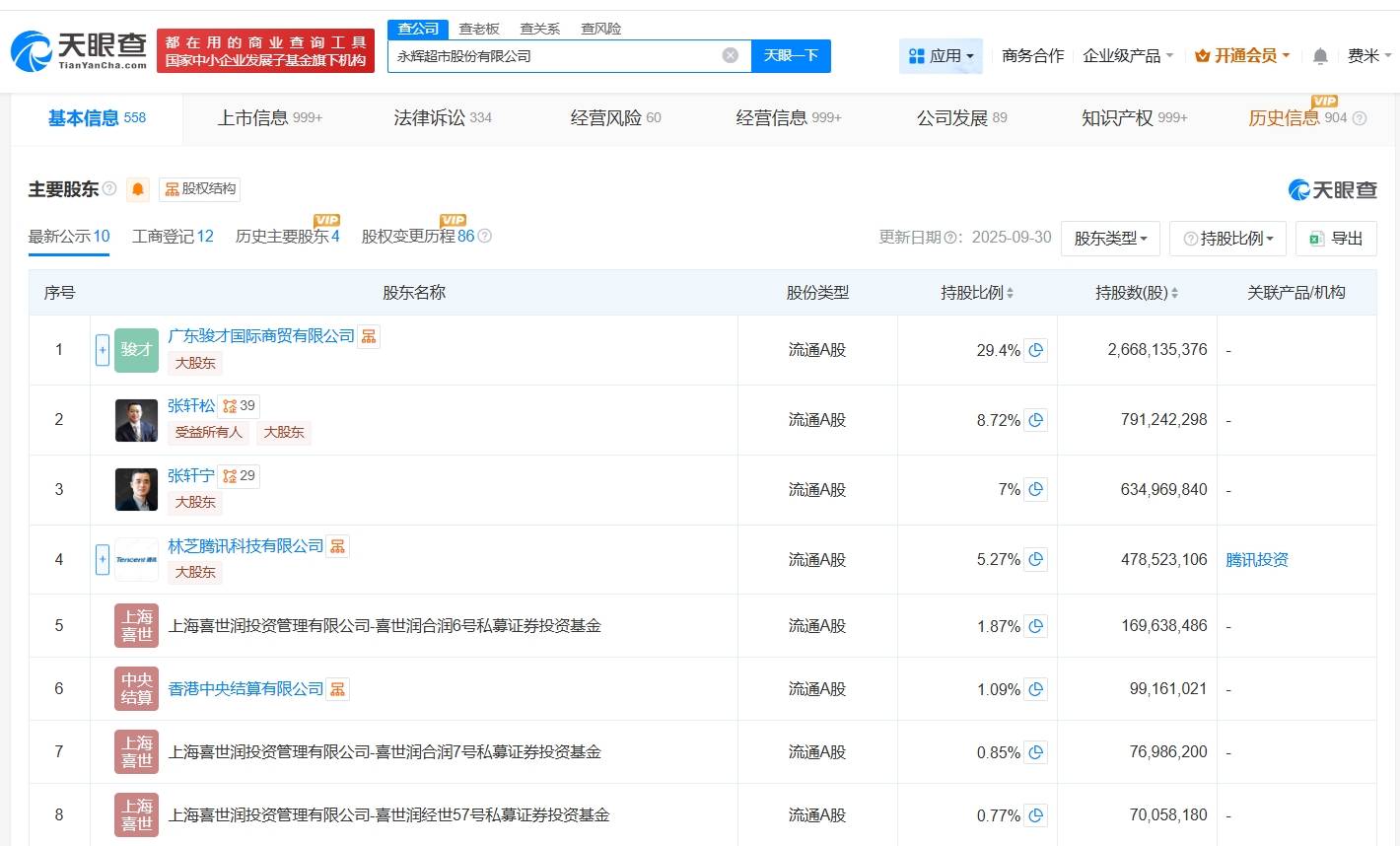The width and height of the screenshot is (1400, 846).
Task: Open the 应用 dropdown menu
Action: [941, 56]
